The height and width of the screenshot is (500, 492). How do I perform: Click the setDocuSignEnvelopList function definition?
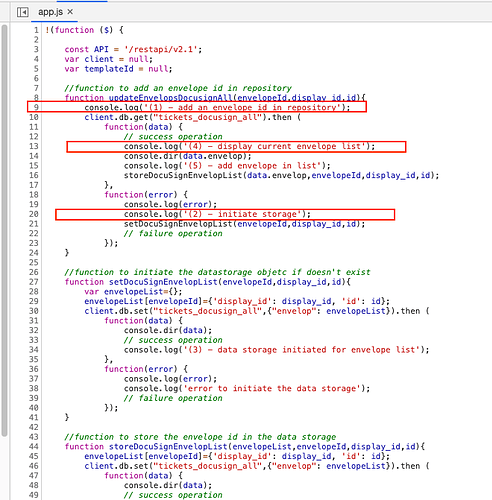pyautogui.click(x=208, y=282)
